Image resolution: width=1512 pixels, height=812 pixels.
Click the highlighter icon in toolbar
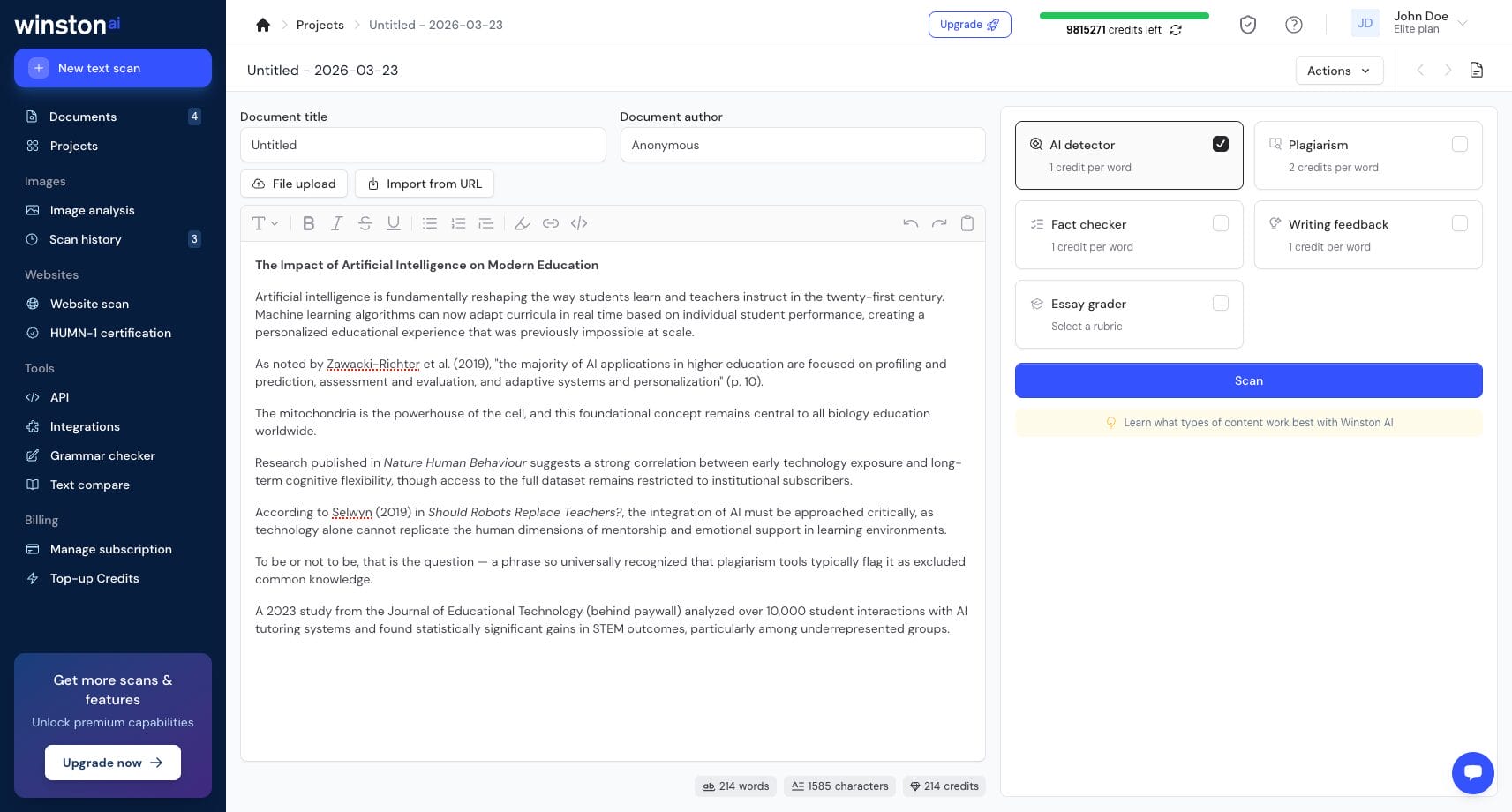pos(523,223)
